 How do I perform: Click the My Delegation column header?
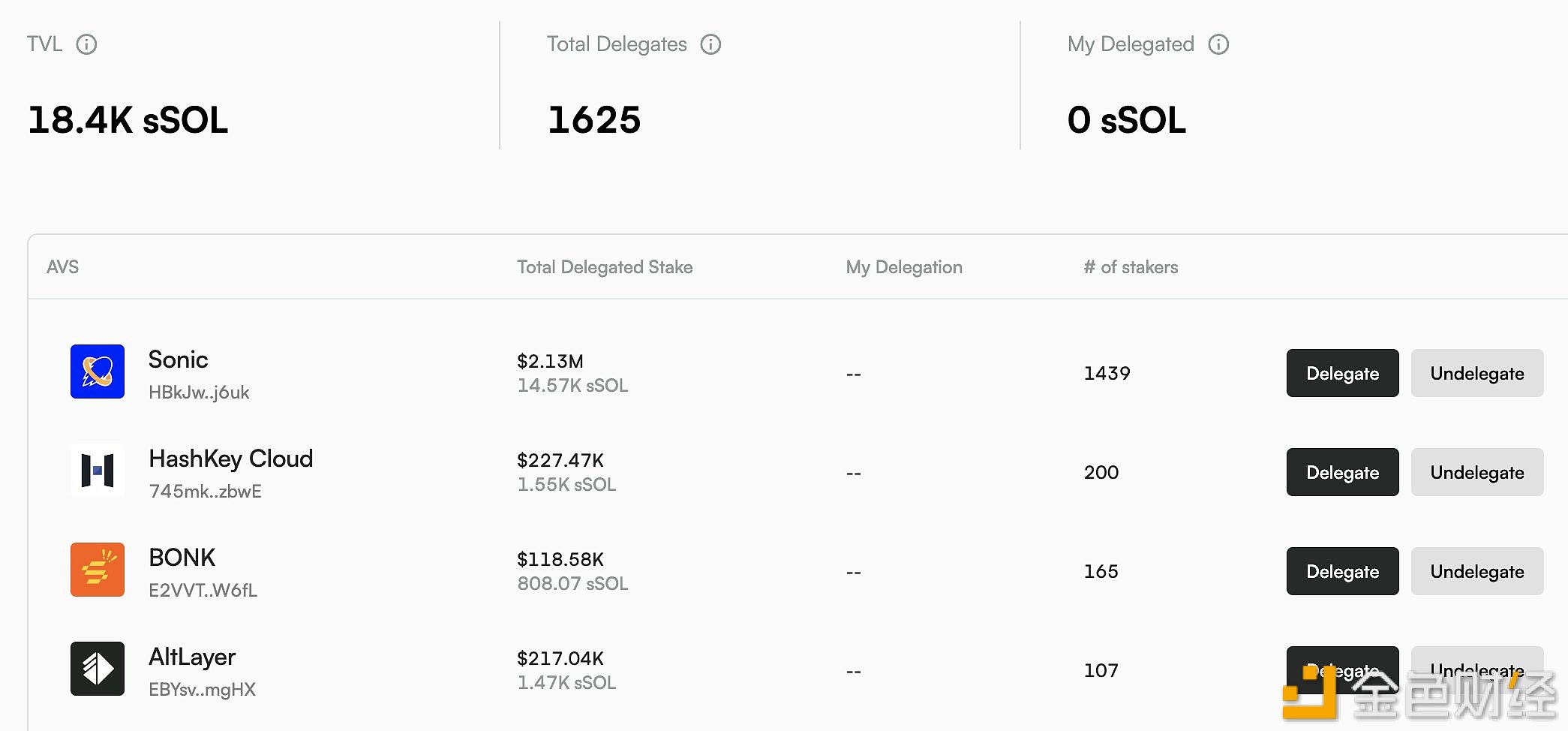point(904,267)
